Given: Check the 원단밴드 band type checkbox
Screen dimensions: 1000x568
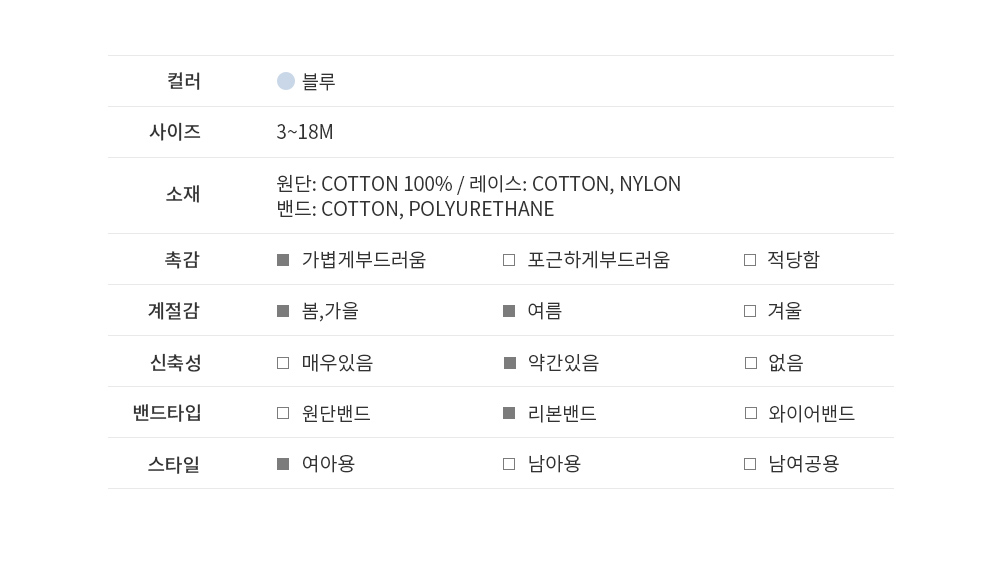Looking at the screenshot, I should pyautogui.click(x=283, y=413).
